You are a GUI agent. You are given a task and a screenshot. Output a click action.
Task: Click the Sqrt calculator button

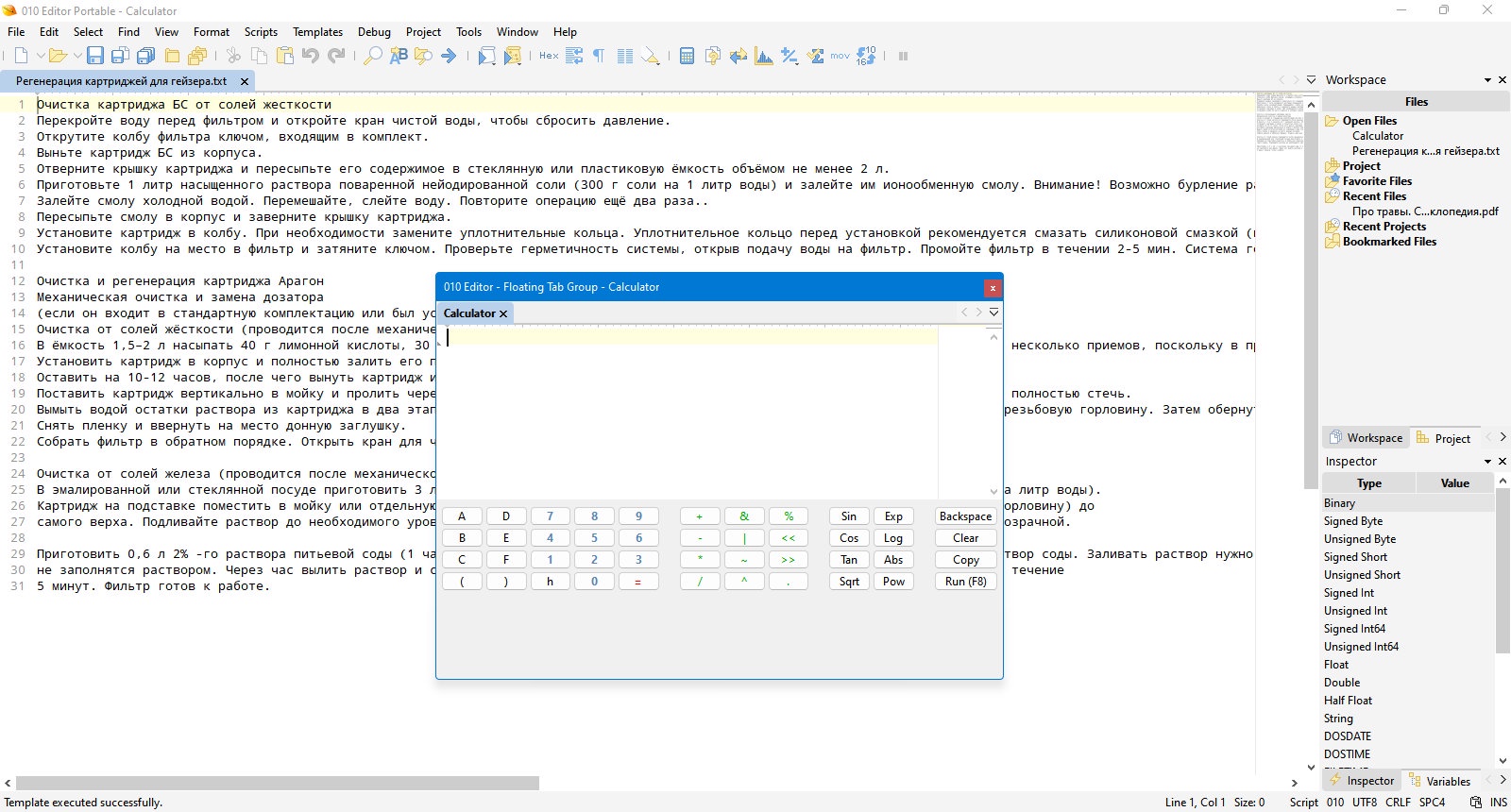849,582
